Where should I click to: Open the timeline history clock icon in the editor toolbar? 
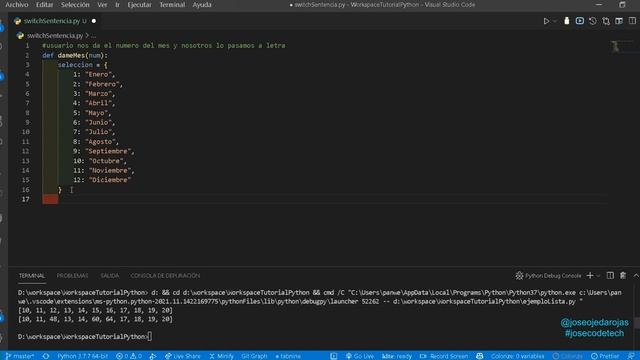(593, 21)
